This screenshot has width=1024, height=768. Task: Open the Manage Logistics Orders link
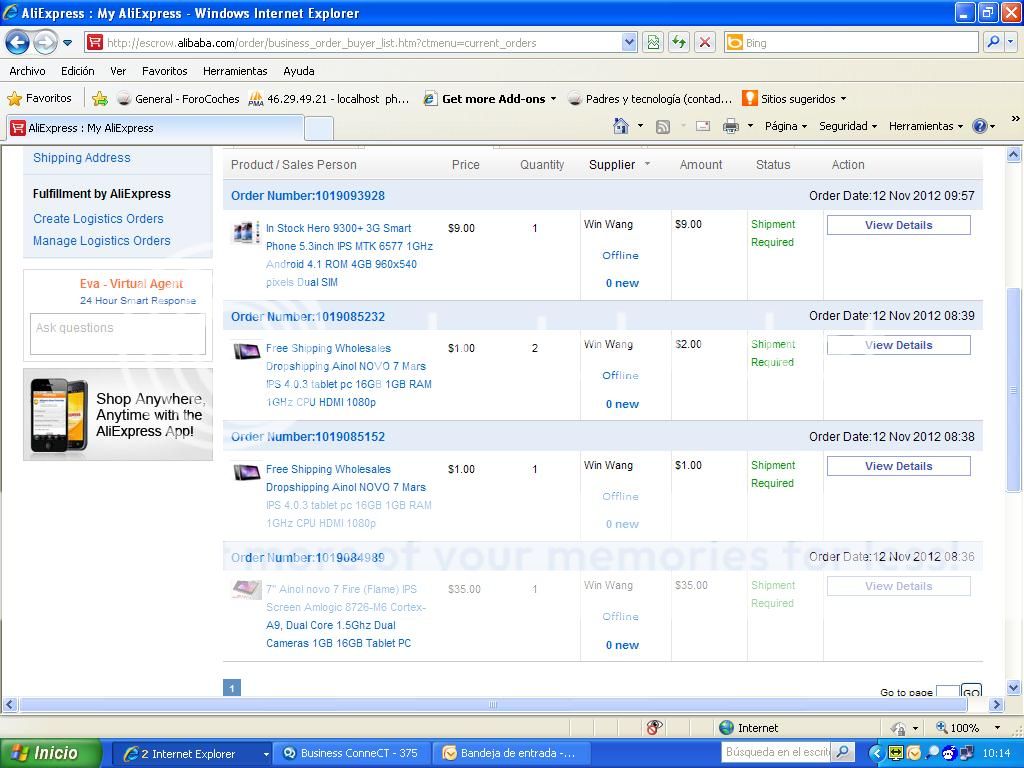102,240
